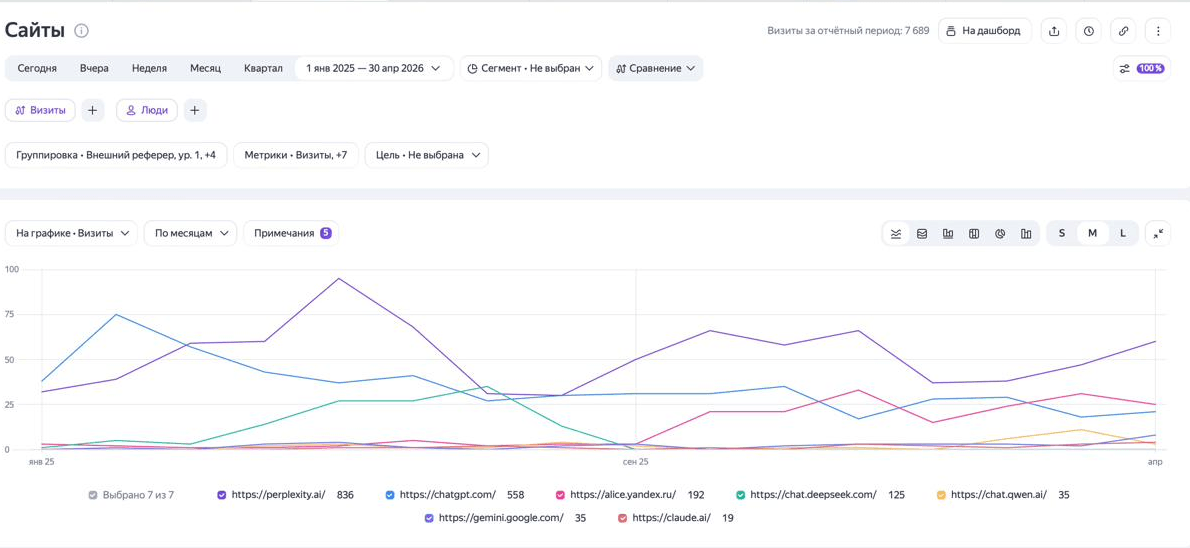Open Метрики • Визиты, +7 settings

(296, 155)
